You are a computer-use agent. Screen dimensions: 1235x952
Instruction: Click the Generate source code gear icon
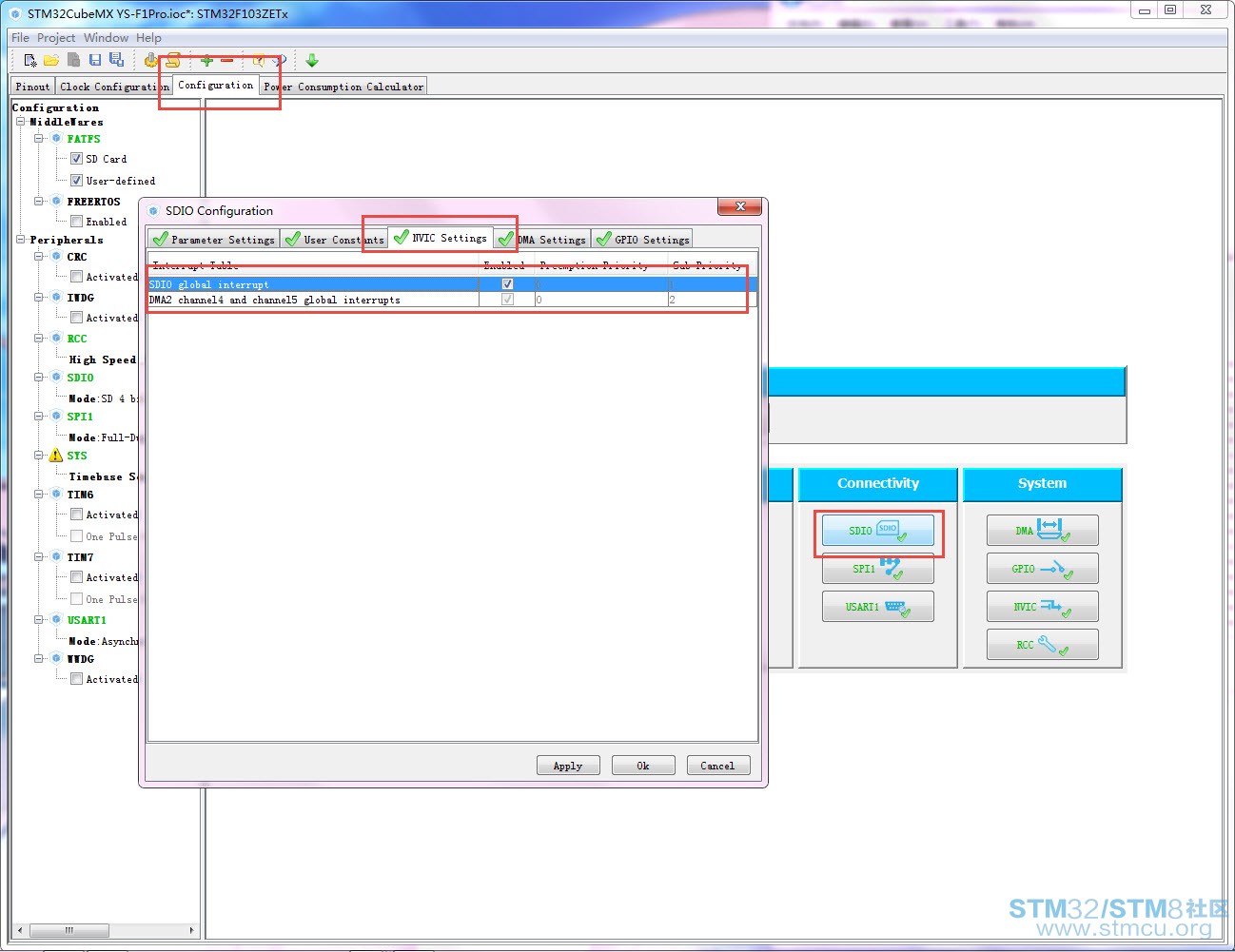click(151, 61)
